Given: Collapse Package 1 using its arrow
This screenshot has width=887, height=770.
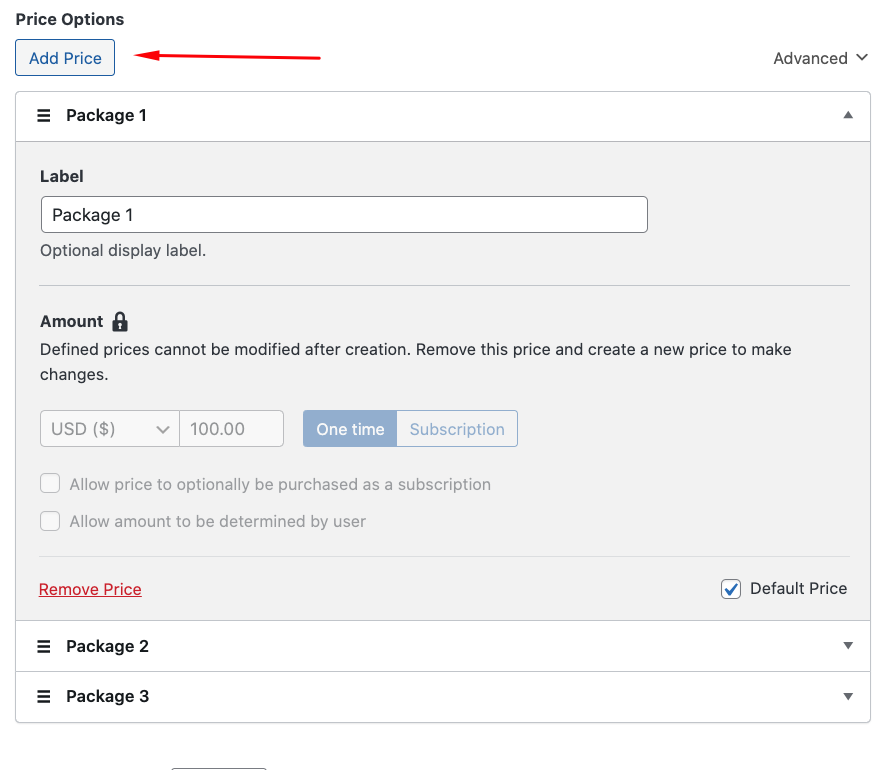Looking at the screenshot, I should (848, 116).
